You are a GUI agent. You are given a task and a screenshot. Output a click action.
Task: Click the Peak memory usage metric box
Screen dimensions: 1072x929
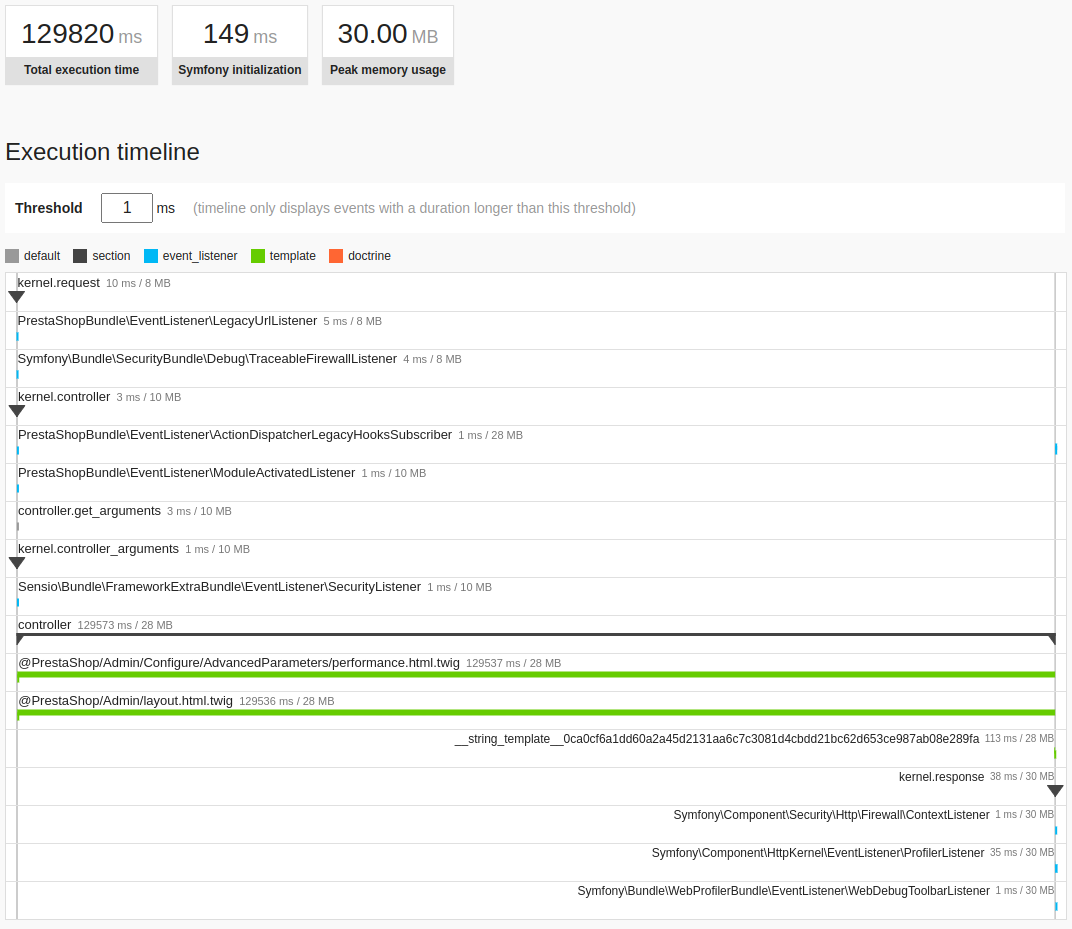pyautogui.click(x=388, y=45)
